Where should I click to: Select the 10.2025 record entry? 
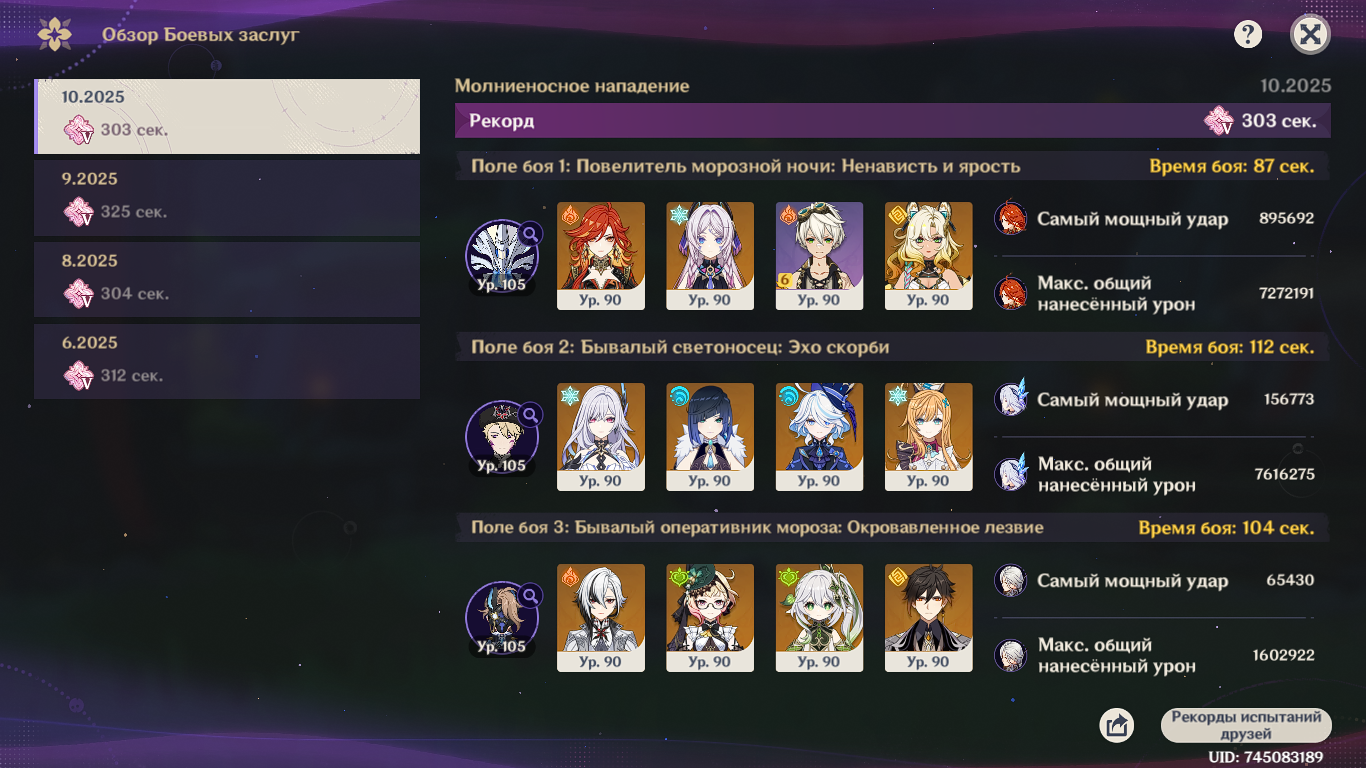tap(227, 116)
